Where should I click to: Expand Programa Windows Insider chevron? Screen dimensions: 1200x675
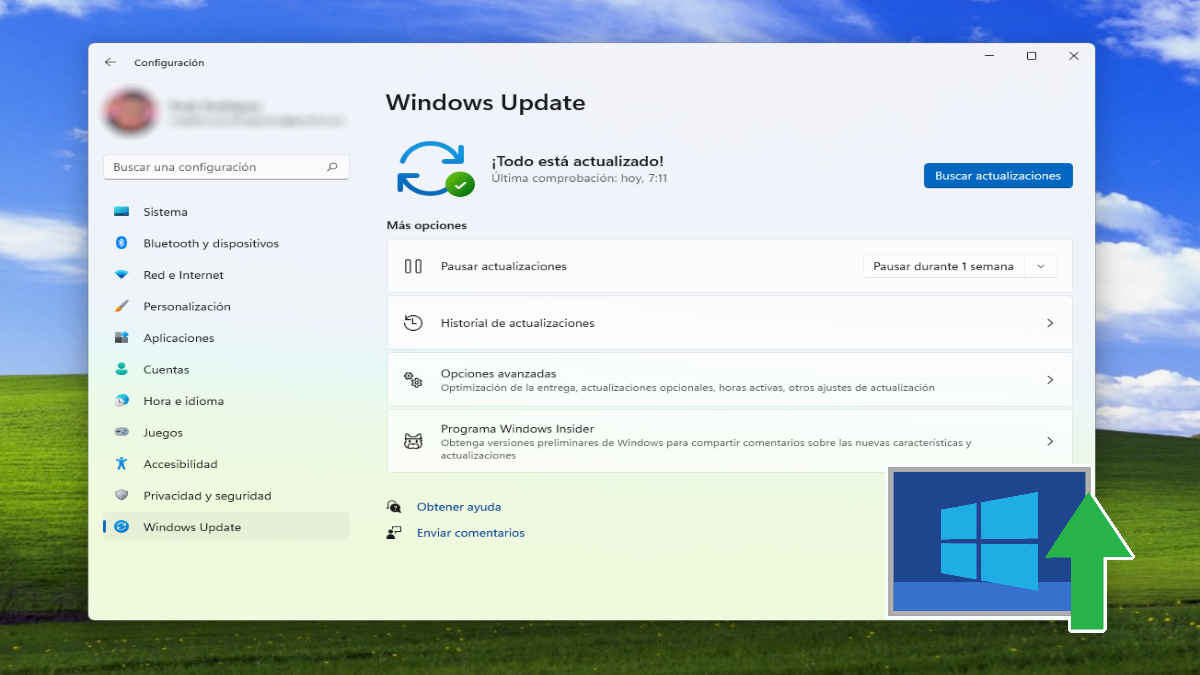(1050, 441)
